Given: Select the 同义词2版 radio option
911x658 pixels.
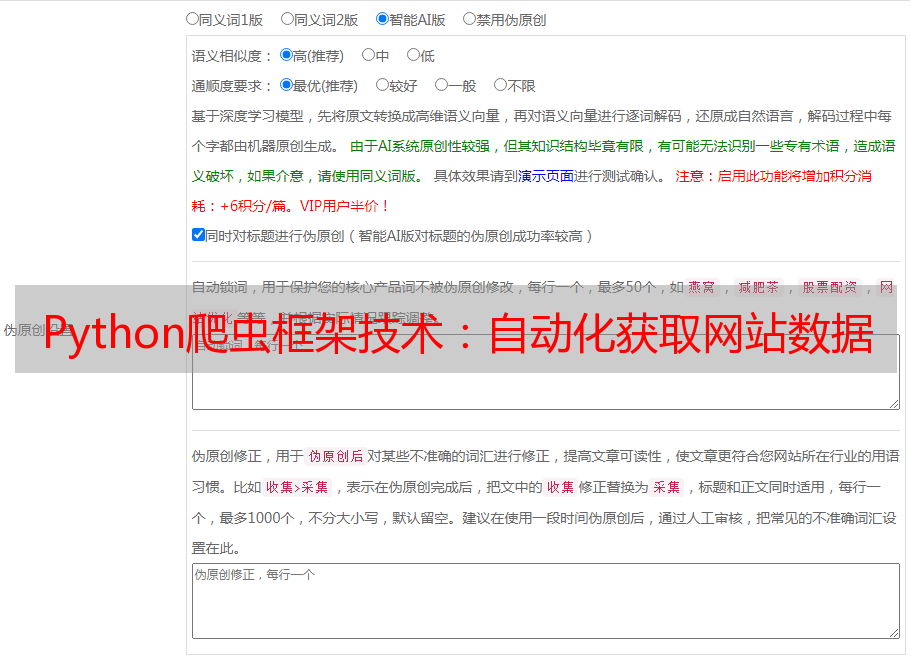Looking at the screenshot, I should 287,19.
